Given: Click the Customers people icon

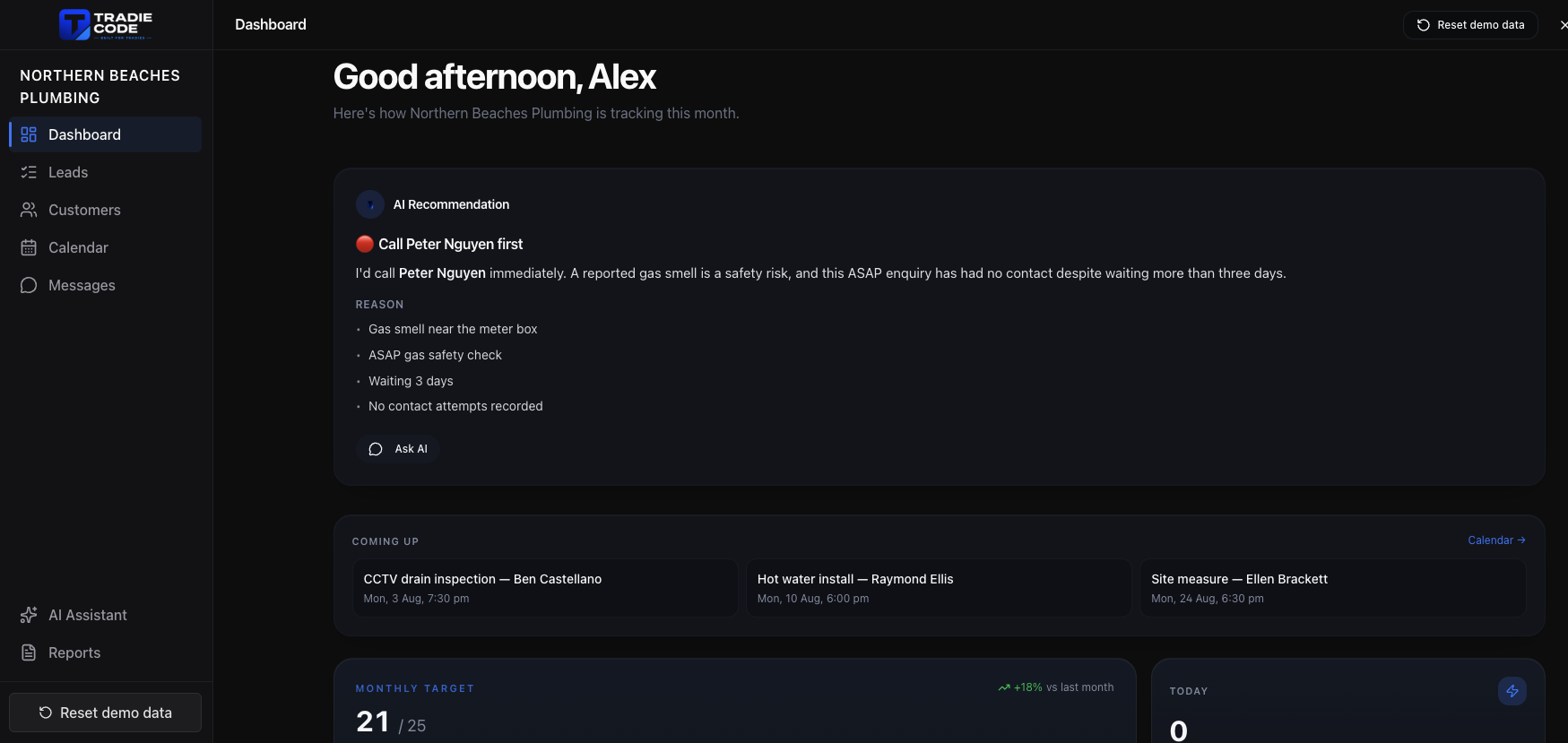Looking at the screenshot, I should tap(29, 210).
